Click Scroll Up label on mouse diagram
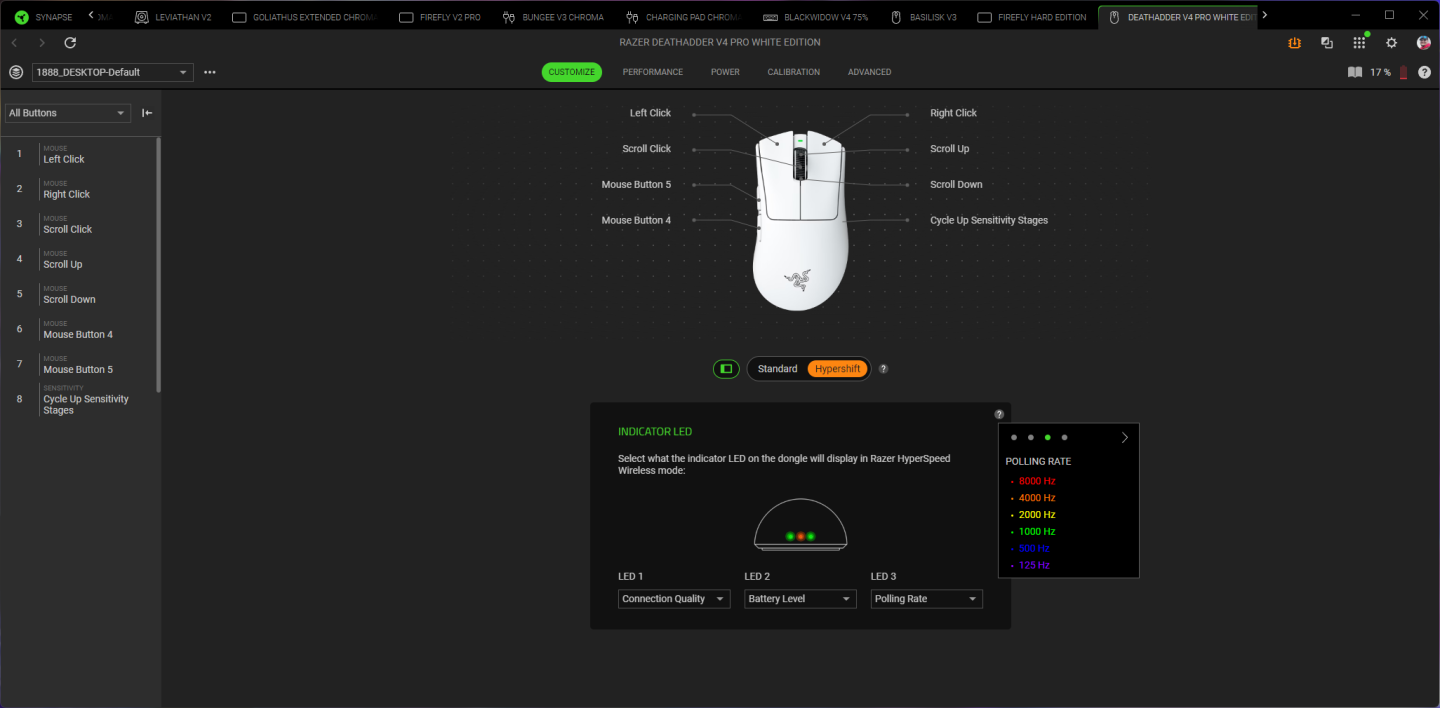1440x708 pixels. coord(949,149)
